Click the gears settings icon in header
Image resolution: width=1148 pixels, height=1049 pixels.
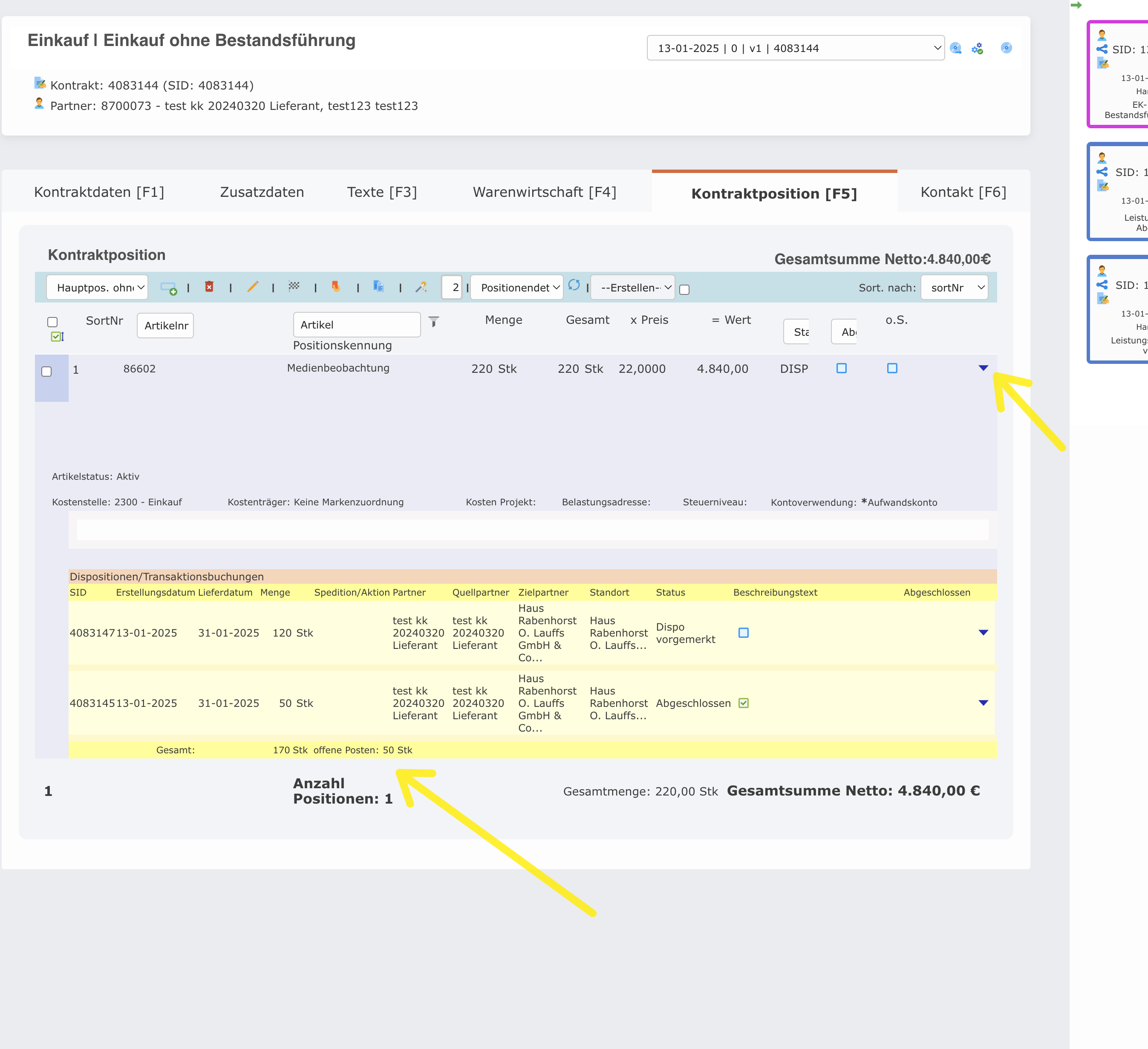(978, 48)
